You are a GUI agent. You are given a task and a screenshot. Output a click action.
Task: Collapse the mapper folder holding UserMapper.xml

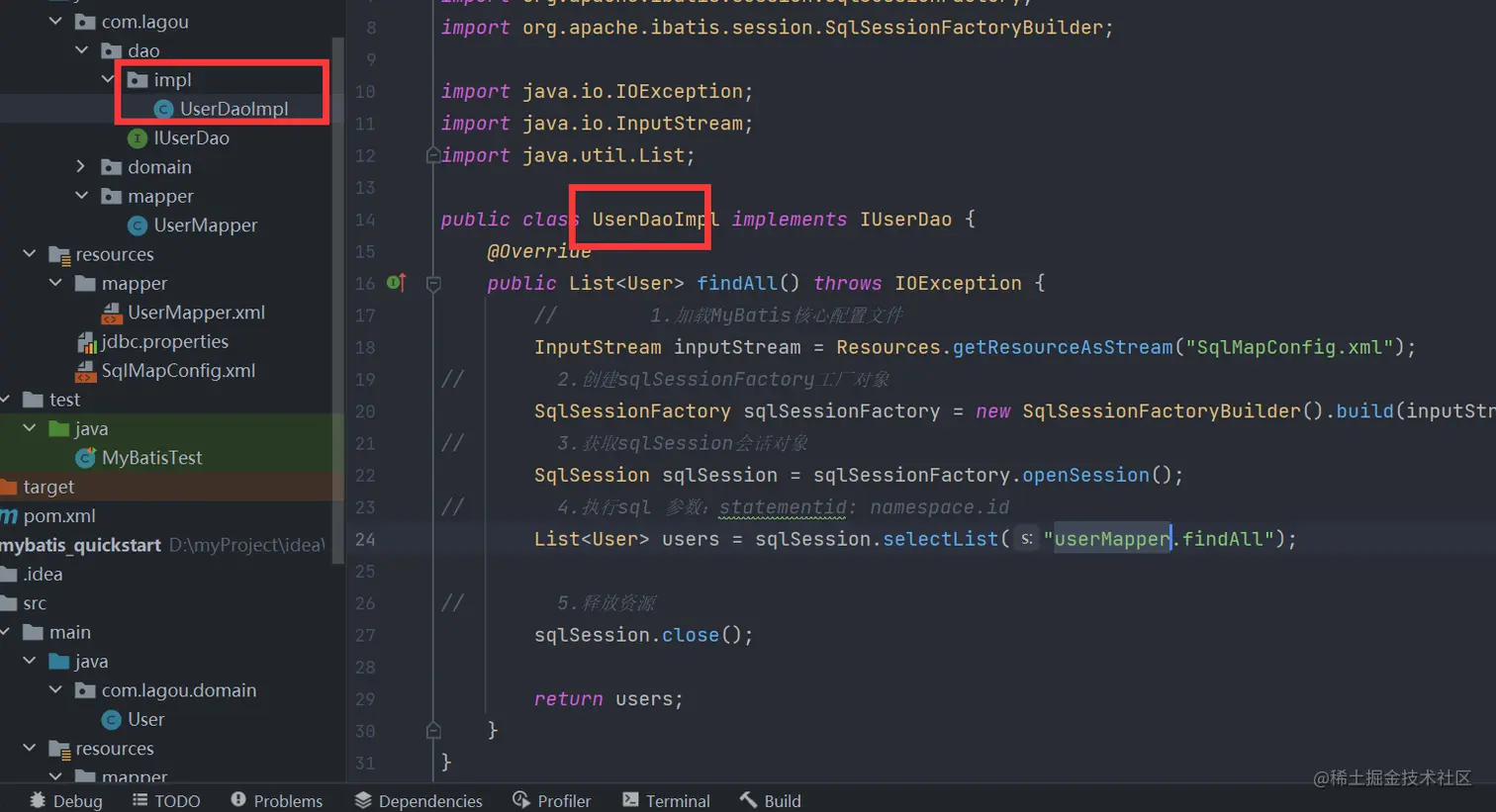(55, 283)
